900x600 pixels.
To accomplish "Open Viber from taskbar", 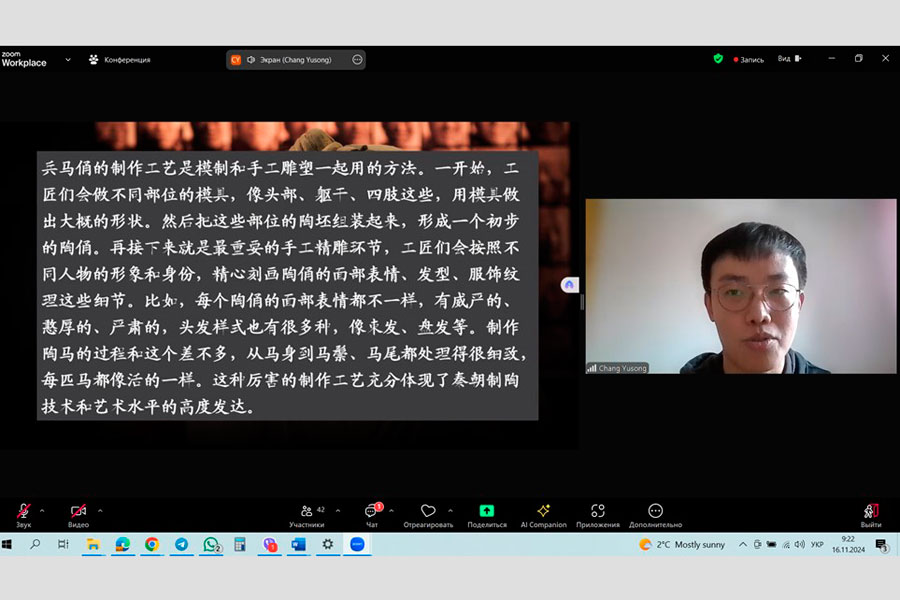I will [269, 544].
